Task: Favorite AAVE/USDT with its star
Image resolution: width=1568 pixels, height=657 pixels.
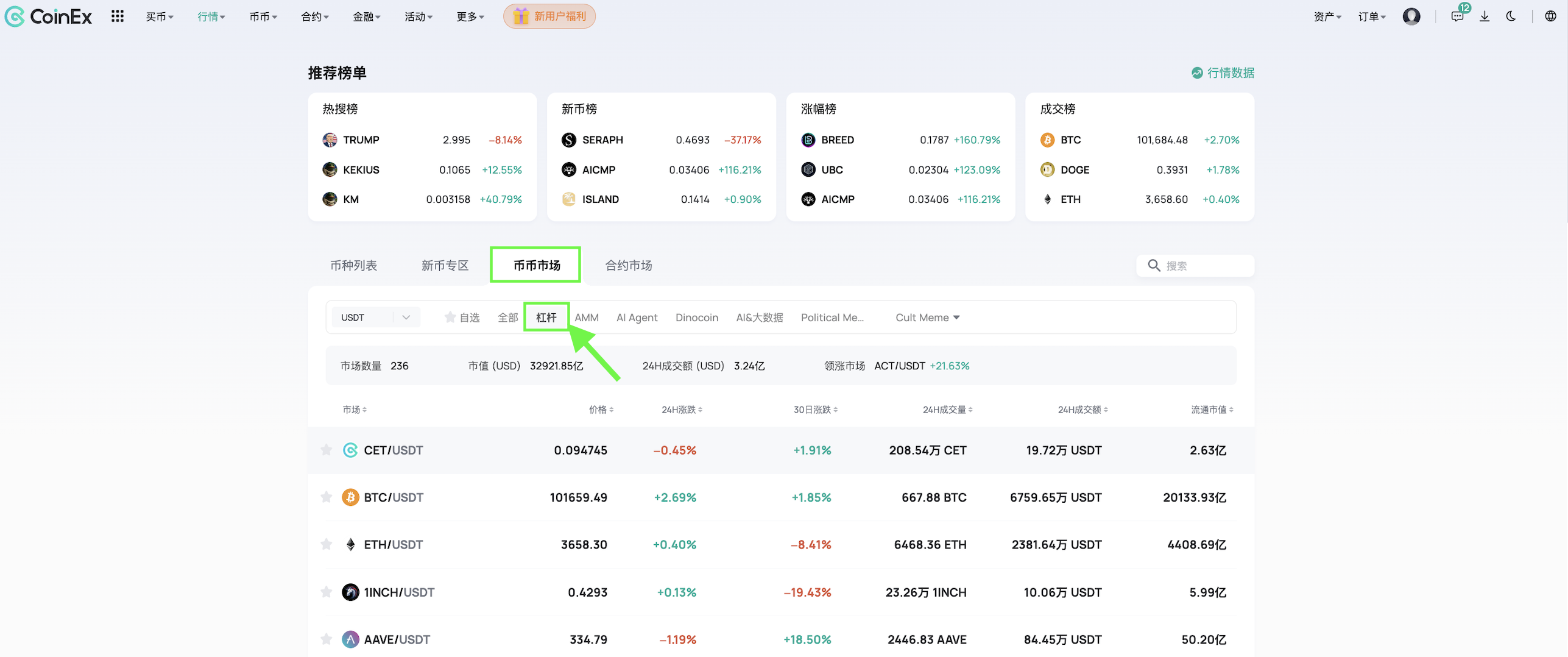Action: pos(327,639)
